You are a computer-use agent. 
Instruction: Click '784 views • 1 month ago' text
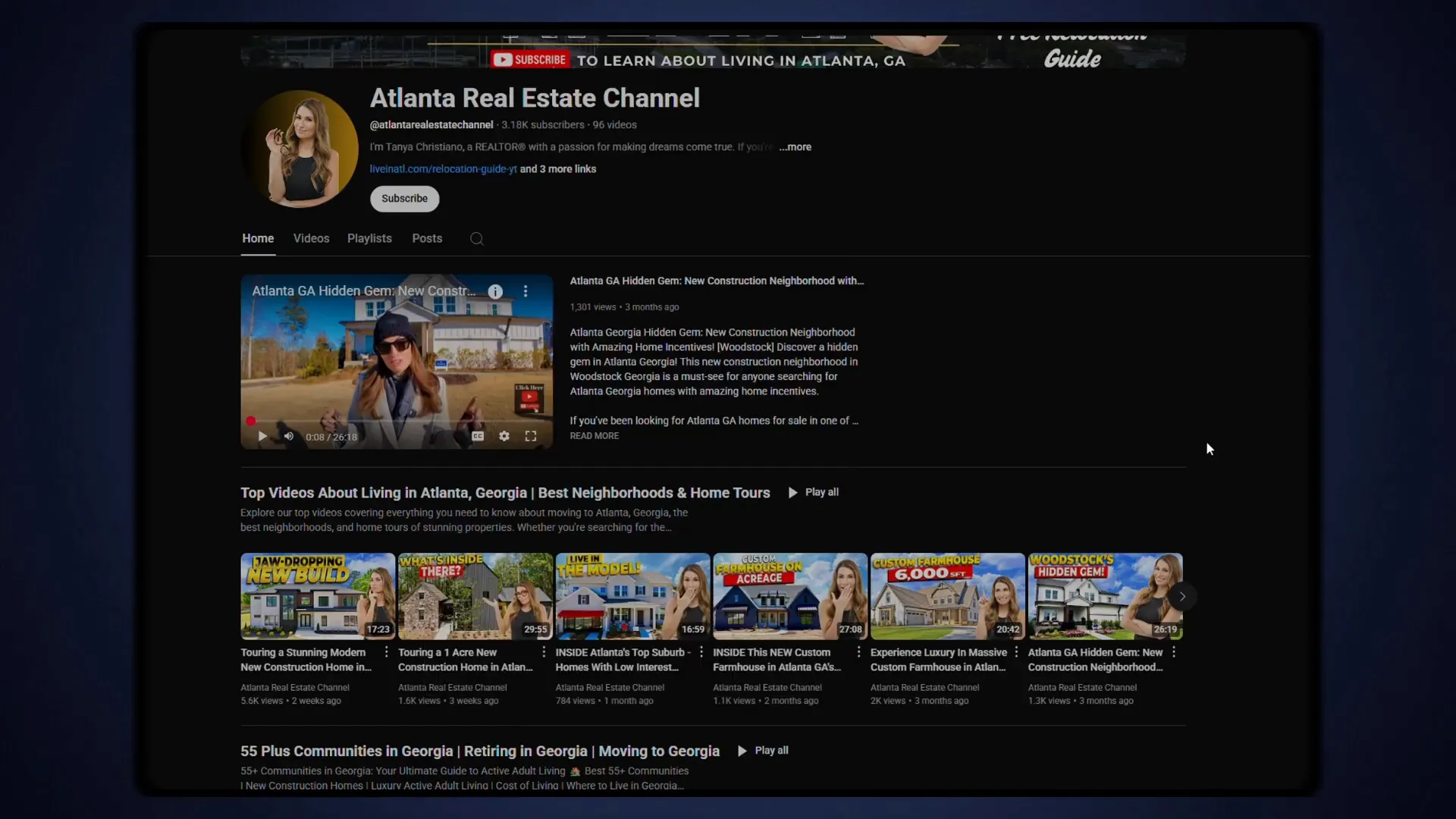click(604, 701)
